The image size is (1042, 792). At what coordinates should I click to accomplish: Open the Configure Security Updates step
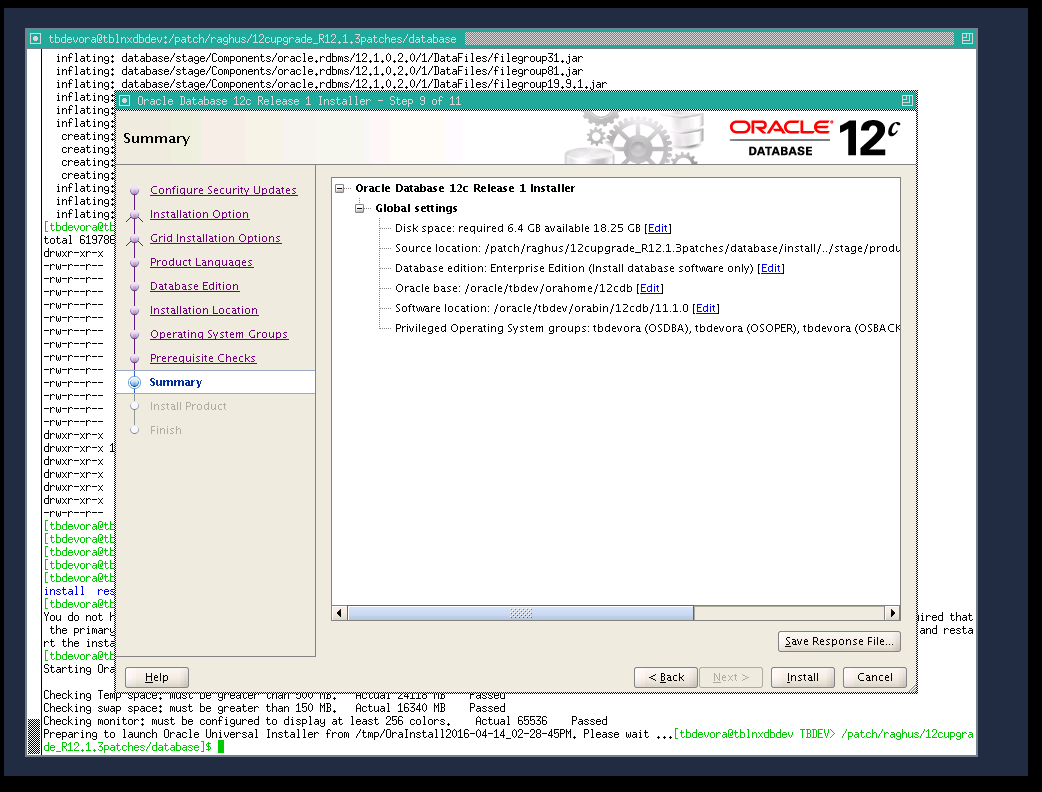[x=223, y=190]
